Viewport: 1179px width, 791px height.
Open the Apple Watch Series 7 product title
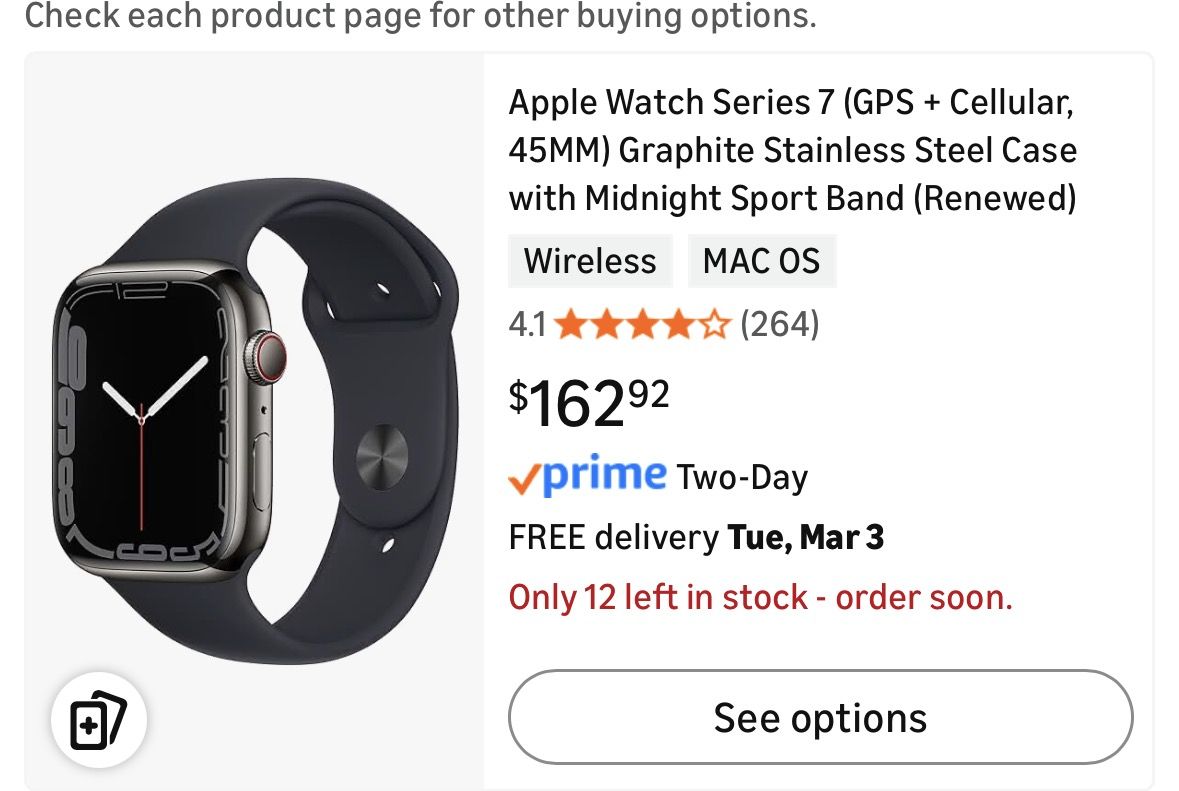pos(792,150)
